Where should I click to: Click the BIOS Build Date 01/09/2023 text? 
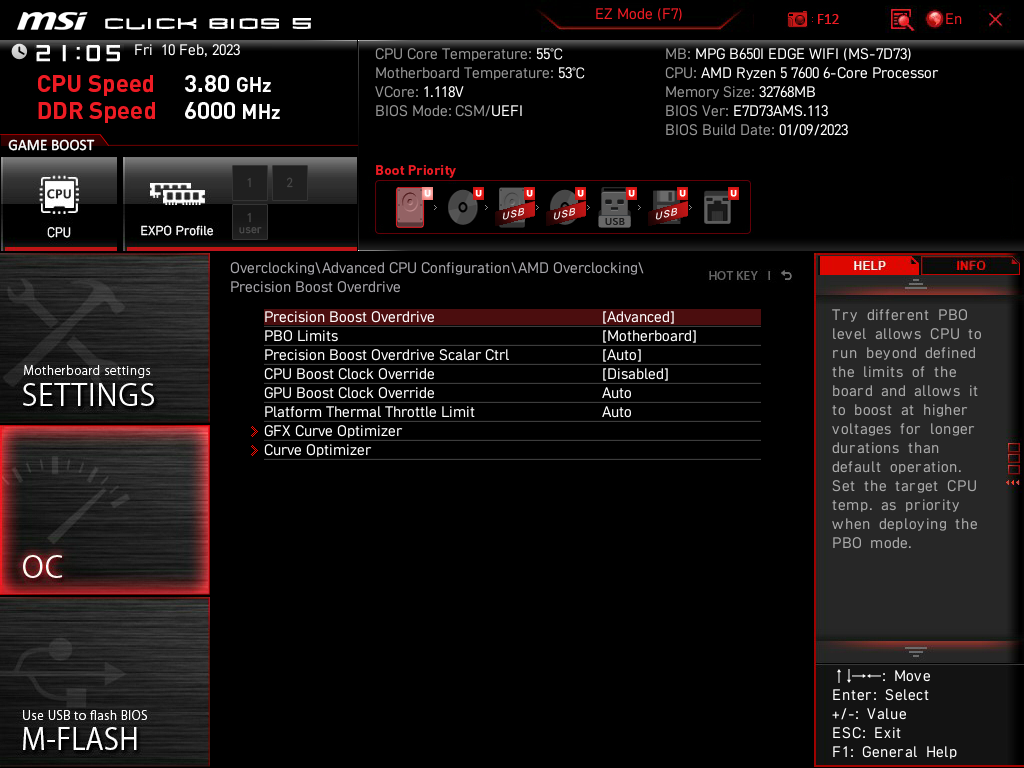pyautogui.click(x=756, y=130)
